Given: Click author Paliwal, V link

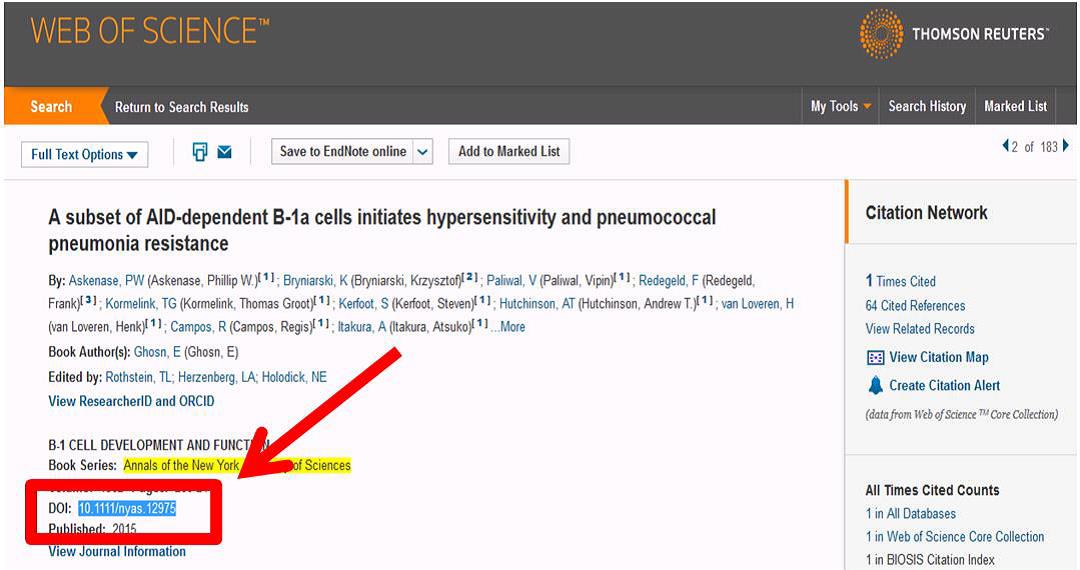Looking at the screenshot, I should tap(511, 281).
